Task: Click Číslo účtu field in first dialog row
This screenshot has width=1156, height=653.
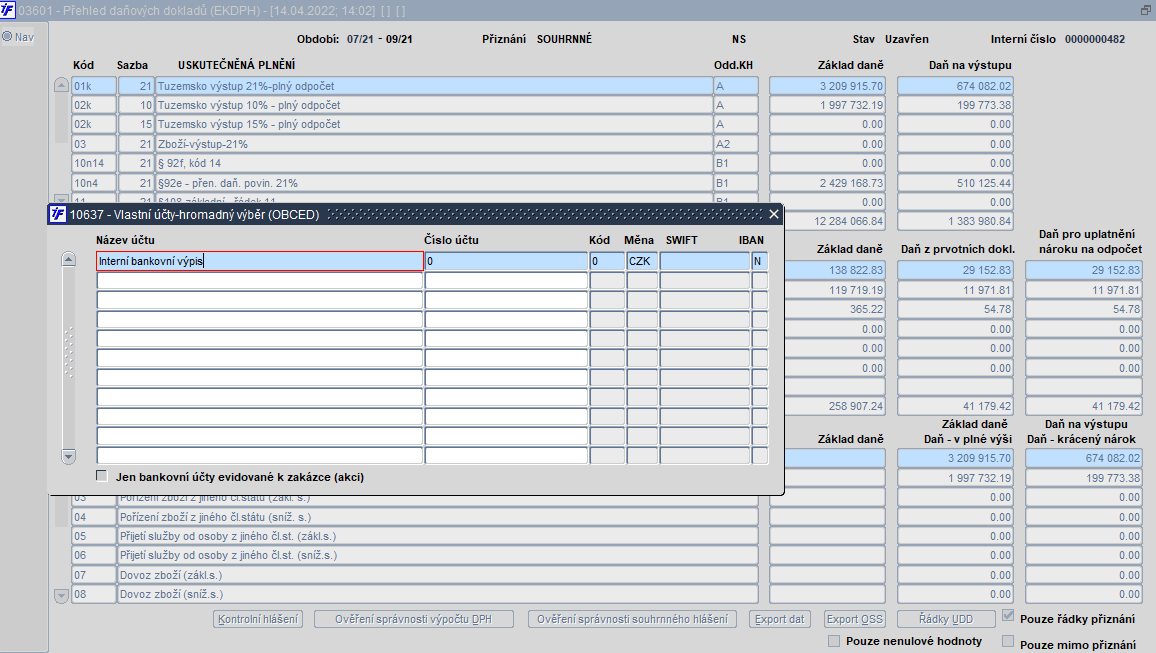Action: click(506, 261)
